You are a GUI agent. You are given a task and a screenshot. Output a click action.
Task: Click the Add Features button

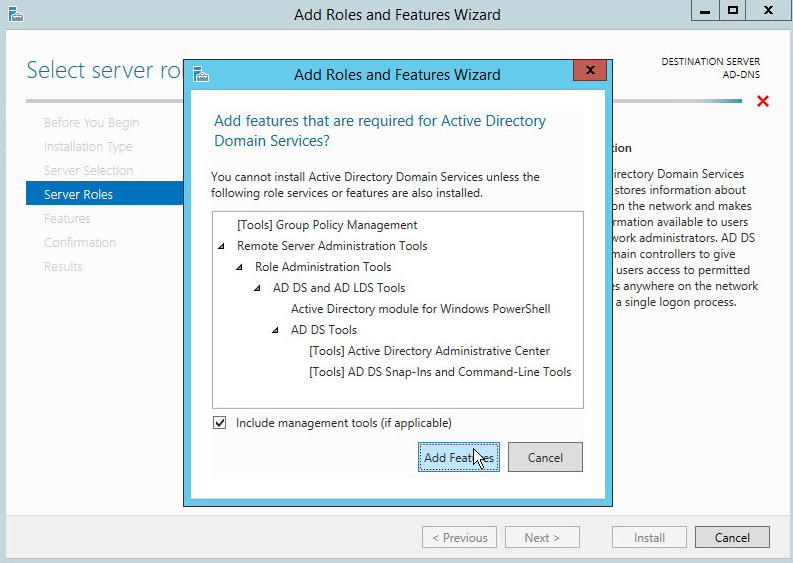(459, 457)
